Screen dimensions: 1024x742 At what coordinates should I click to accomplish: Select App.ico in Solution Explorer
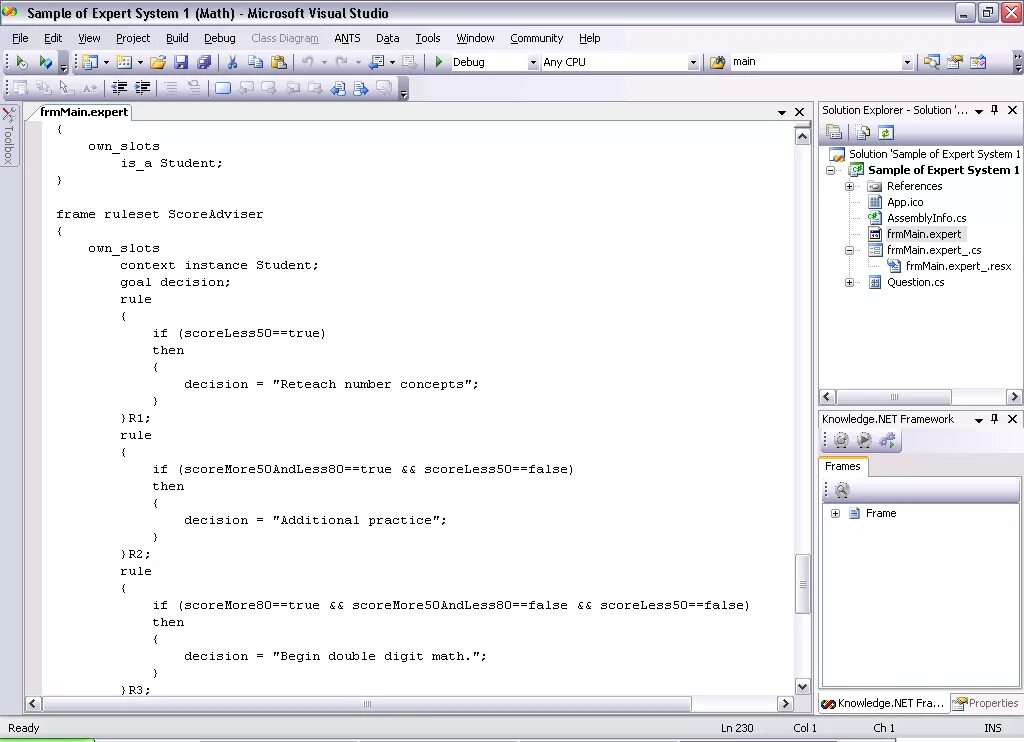(x=904, y=202)
